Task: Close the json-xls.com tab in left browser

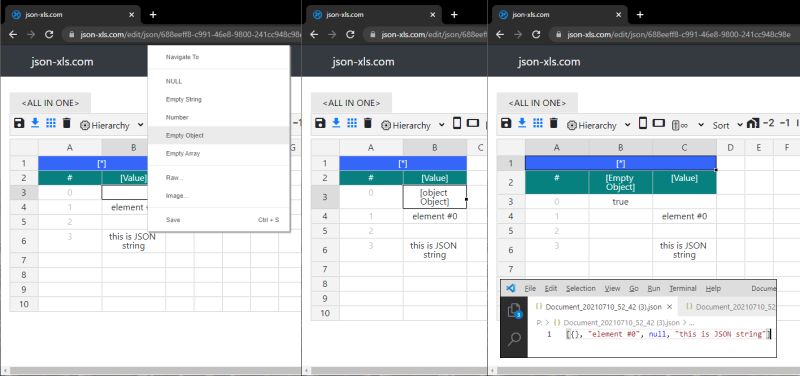Action: tap(132, 15)
